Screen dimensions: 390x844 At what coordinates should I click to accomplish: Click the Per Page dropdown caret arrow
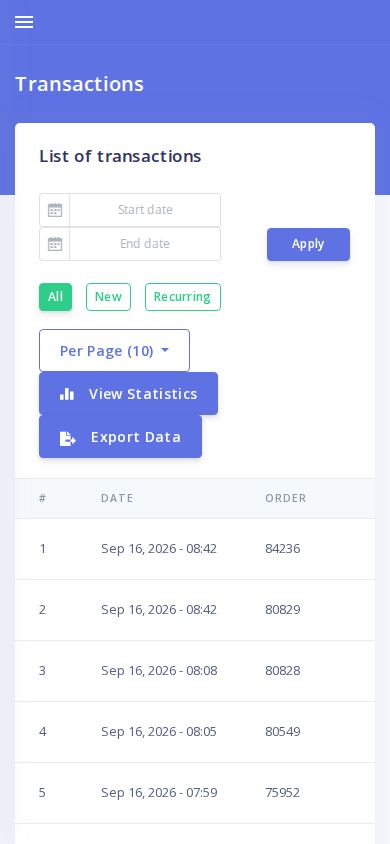(x=165, y=350)
